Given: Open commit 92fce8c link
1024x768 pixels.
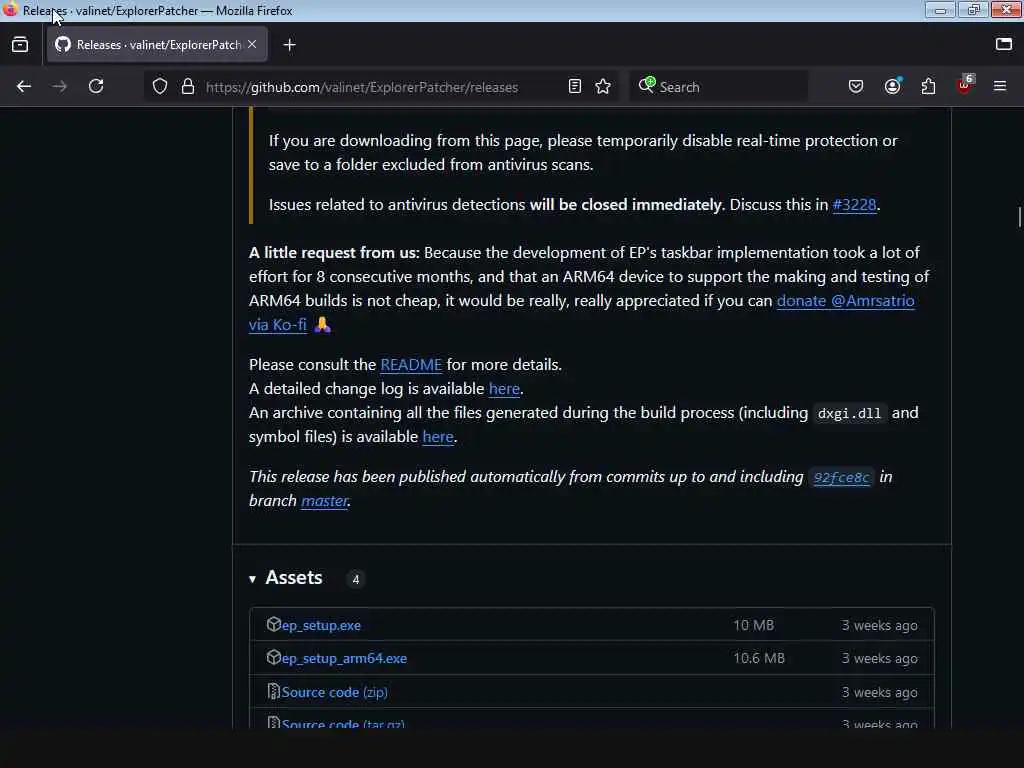Looking at the screenshot, I should coord(841,477).
